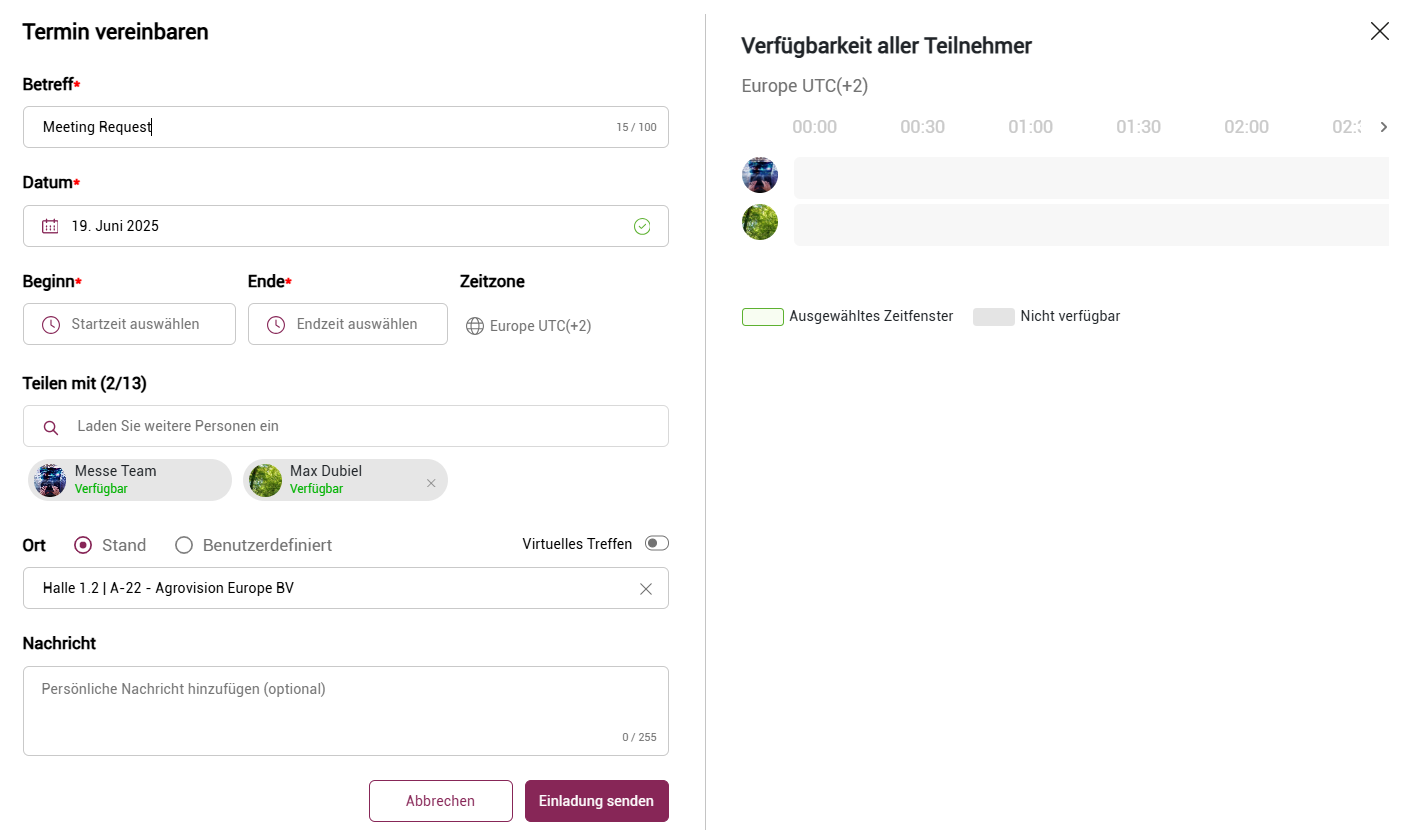Click the Abbrechen button
The image size is (1401, 830).
click(x=441, y=801)
